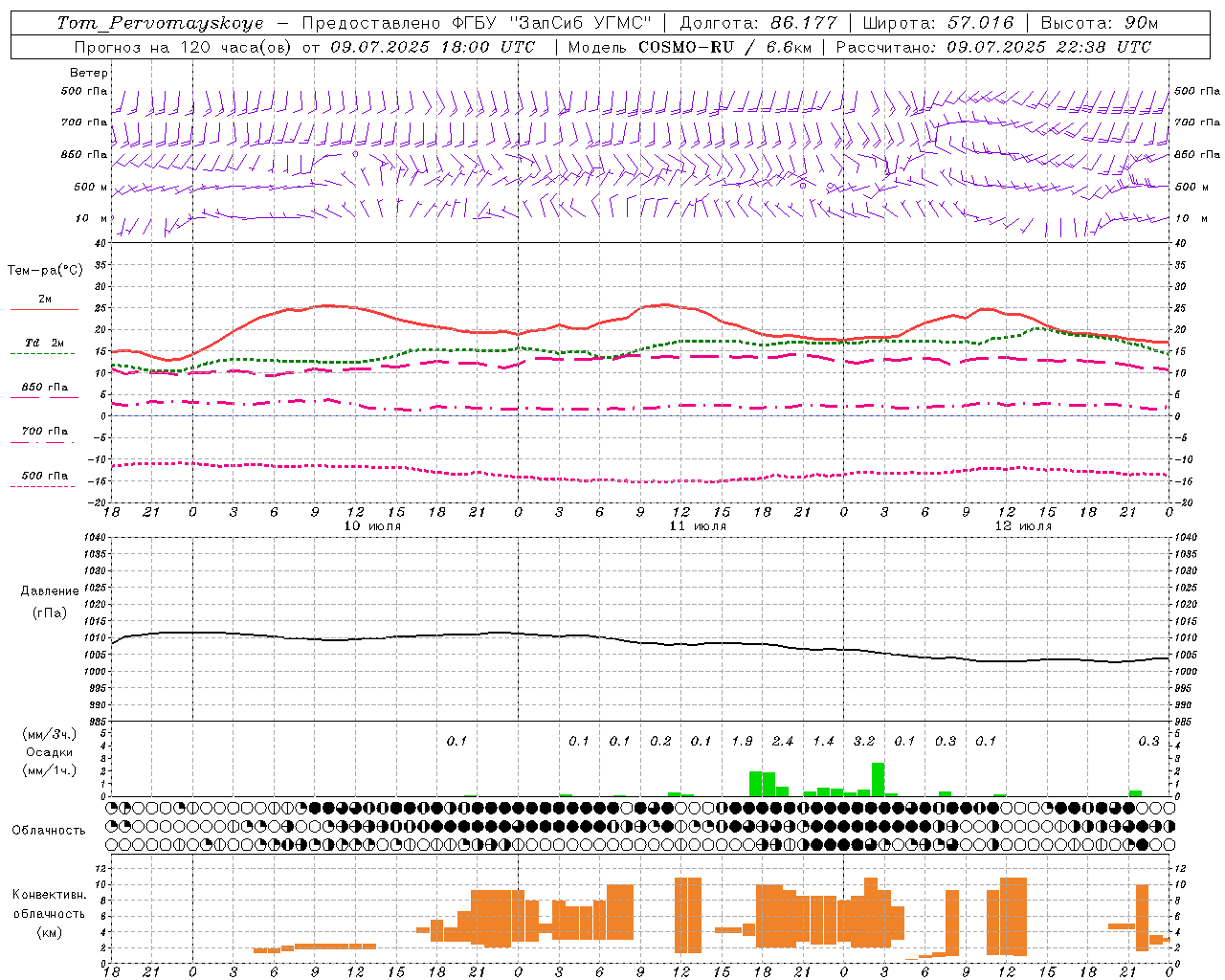This screenshot has height=980, width=1225.
Task: Click the computed time 09.07.2025 22:38 UTC
Action: pyautogui.click(x=1049, y=47)
